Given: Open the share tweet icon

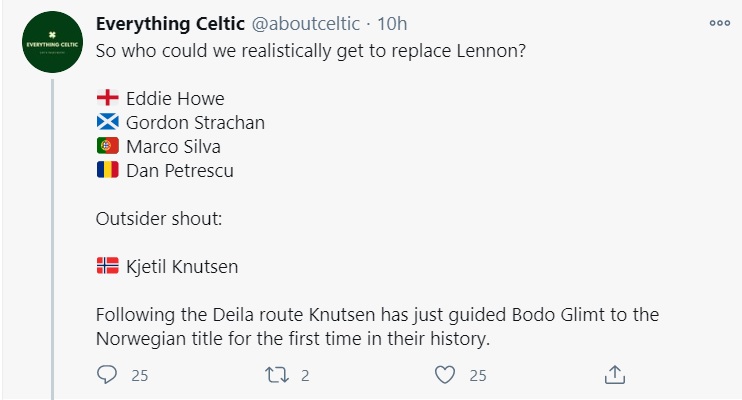Looking at the screenshot, I should pos(616,375).
